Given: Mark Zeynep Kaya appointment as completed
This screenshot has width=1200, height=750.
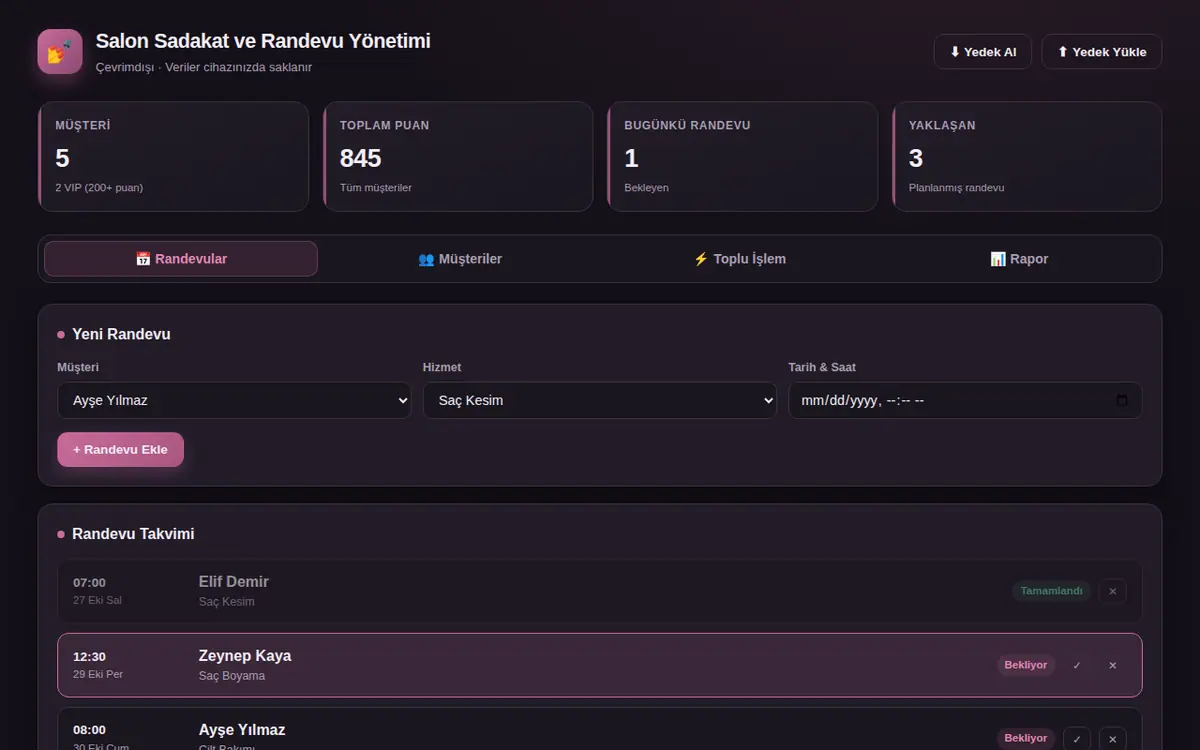Looking at the screenshot, I should pos(1077,665).
